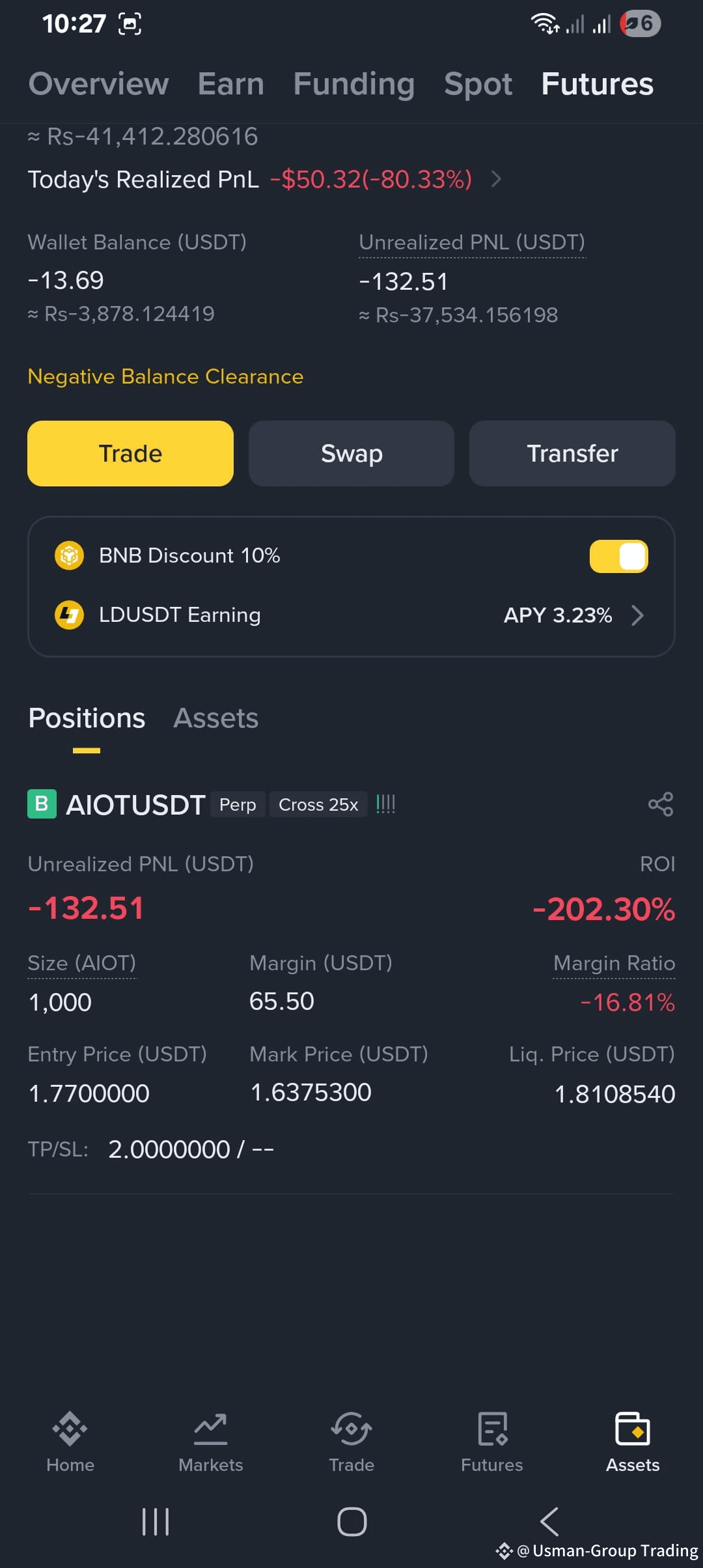
Task: Tap the Transfer button
Action: tap(572, 453)
